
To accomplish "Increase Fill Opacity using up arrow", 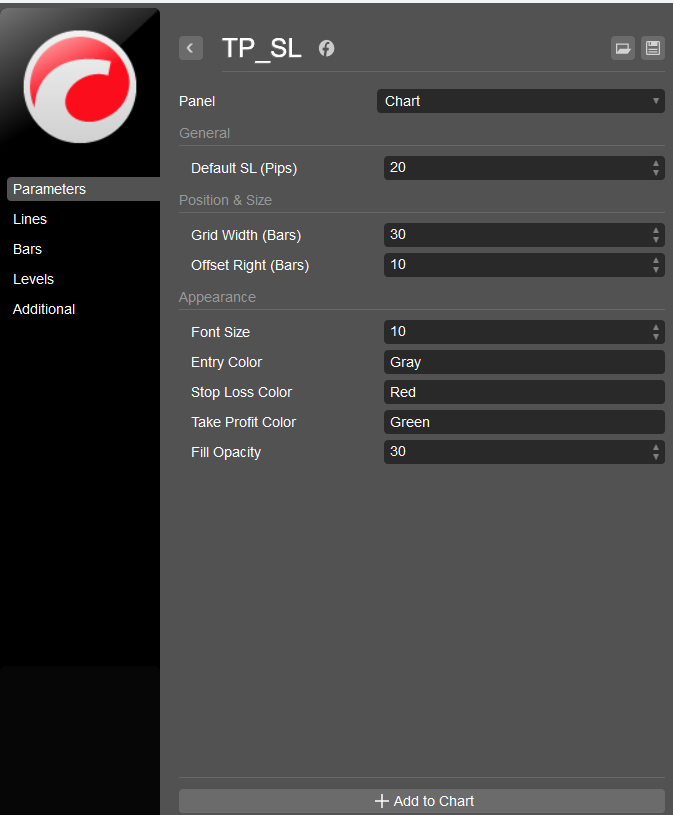I will [x=656, y=448].
